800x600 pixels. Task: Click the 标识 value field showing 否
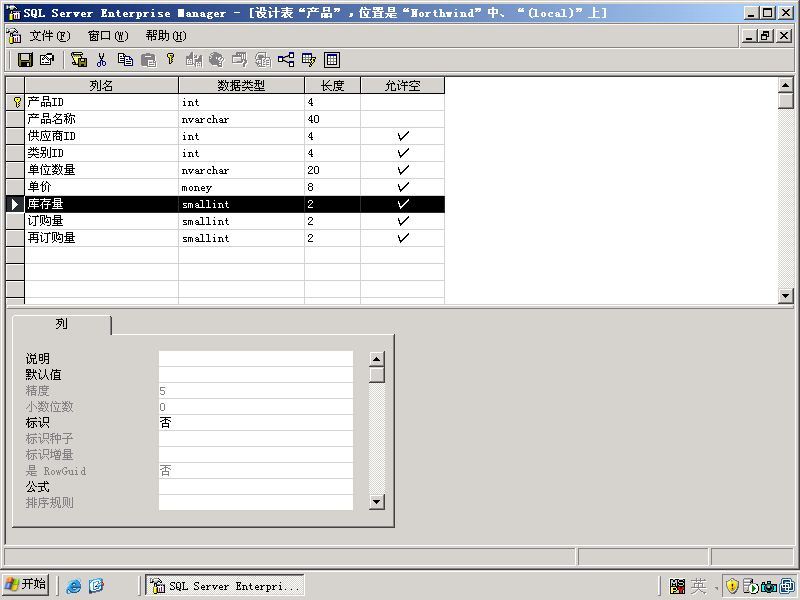pos(256,422)
